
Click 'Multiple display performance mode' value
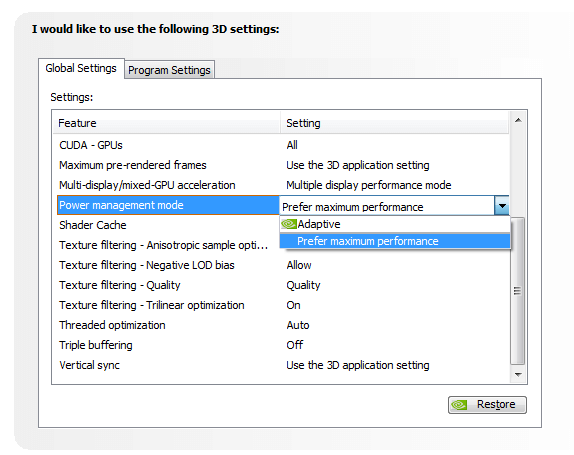(x=369, y=185)
